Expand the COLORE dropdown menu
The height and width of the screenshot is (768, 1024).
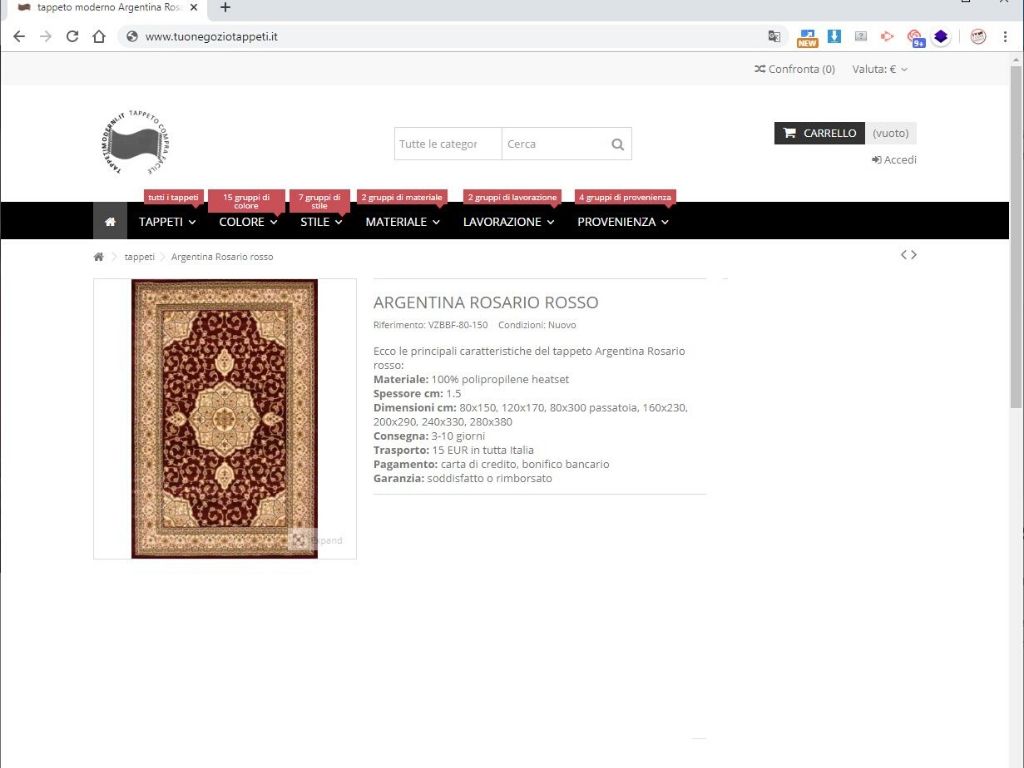(x=247, y=222)
